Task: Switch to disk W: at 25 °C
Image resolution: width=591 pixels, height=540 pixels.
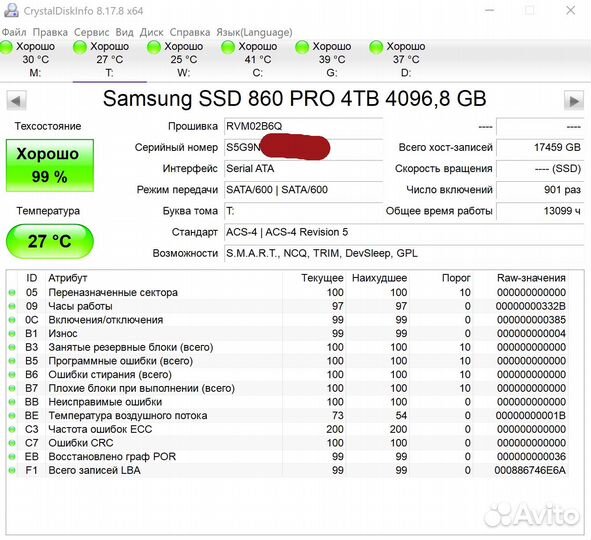Action: pyautogui.click(x=183, y=59)
